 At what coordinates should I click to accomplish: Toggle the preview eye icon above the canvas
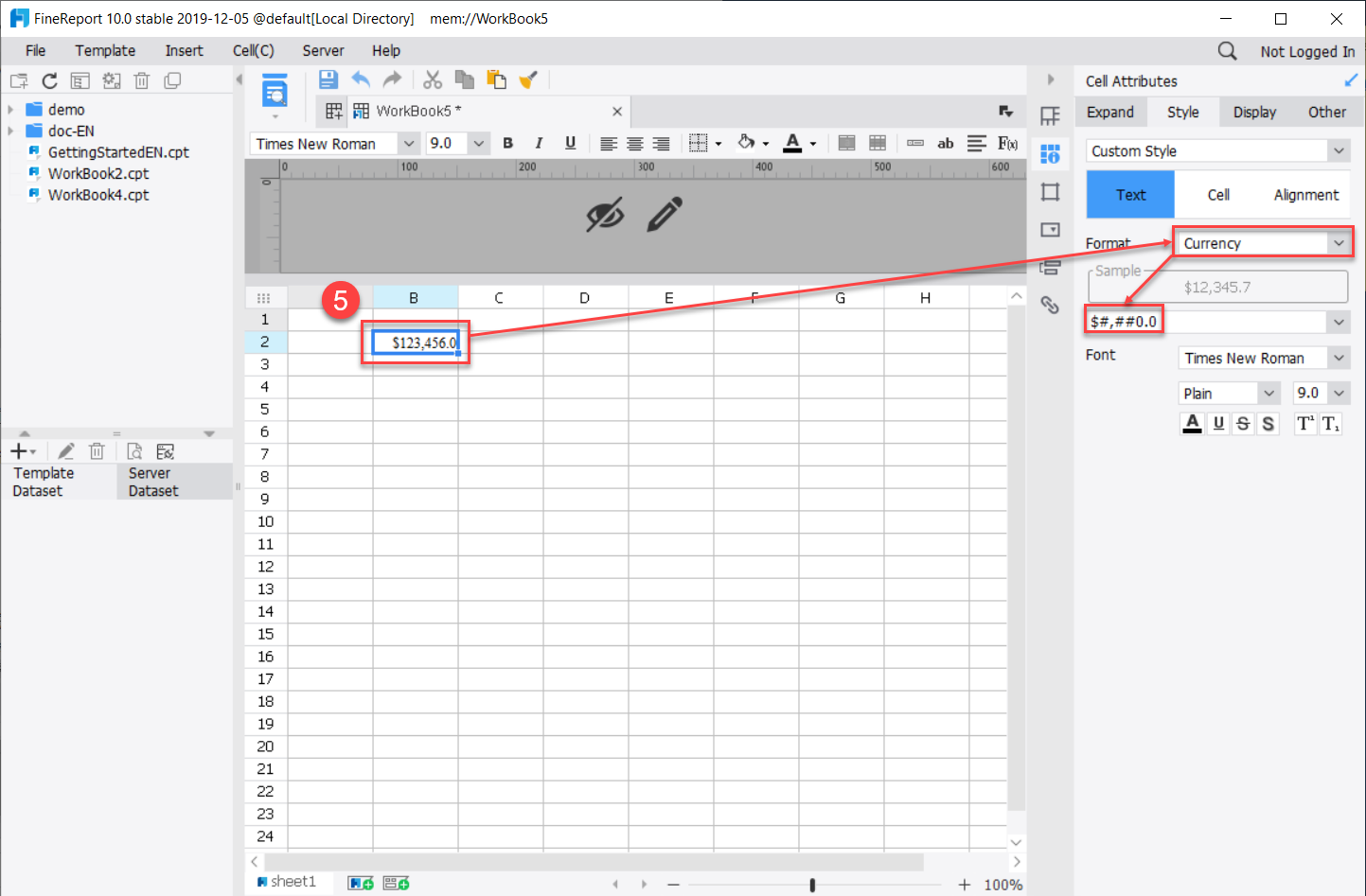click(606, 215)
